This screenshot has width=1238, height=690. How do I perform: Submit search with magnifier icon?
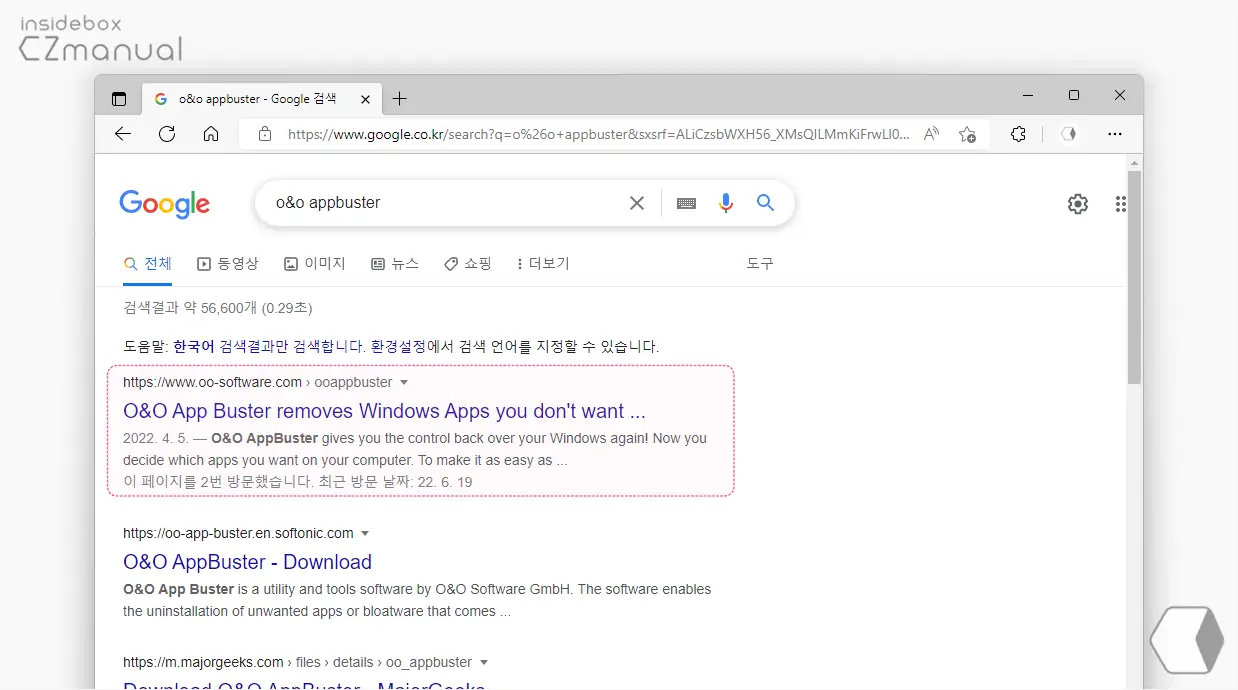coord(765,203)
